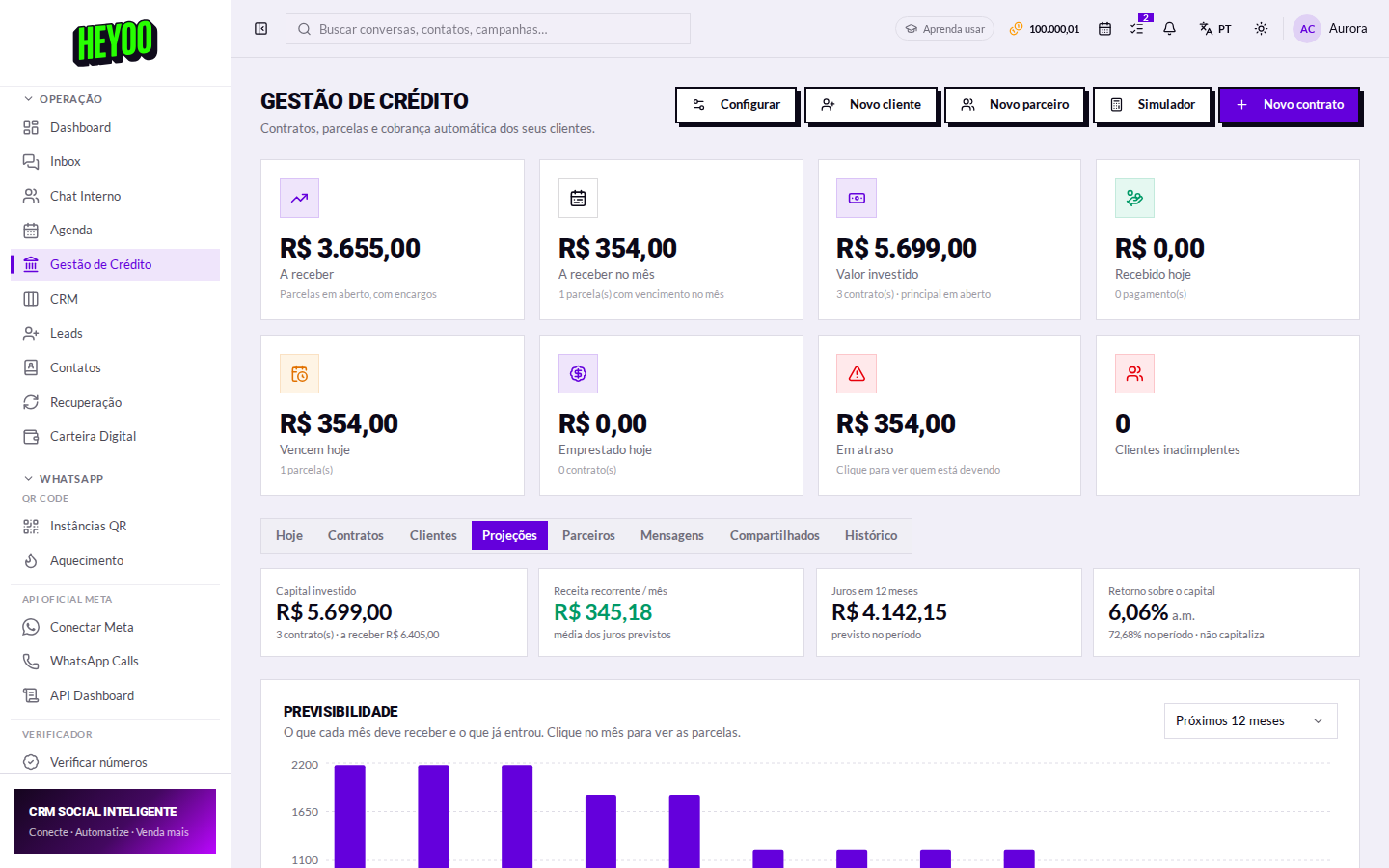Open Aquecimento in the sidebar

click(x=115, y=560)
